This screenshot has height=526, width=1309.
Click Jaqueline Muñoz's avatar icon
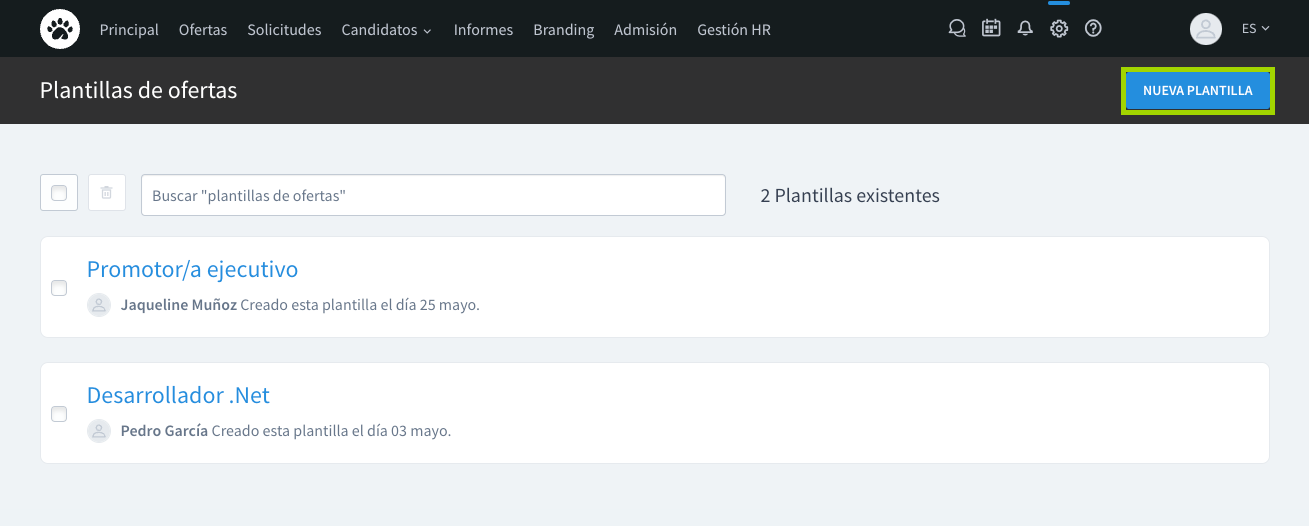[x=99, y=305]
